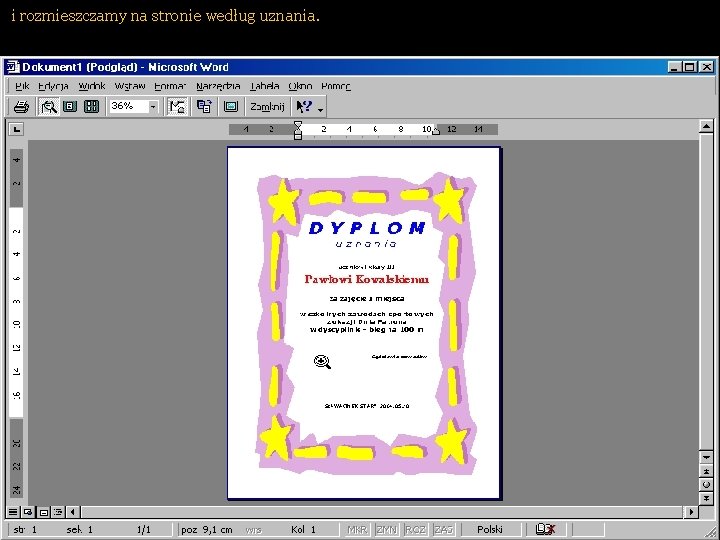This screenshot has width=720, height=540.
Task: Click the Shrink to Fit icon
Action: [x=203, y=107]
